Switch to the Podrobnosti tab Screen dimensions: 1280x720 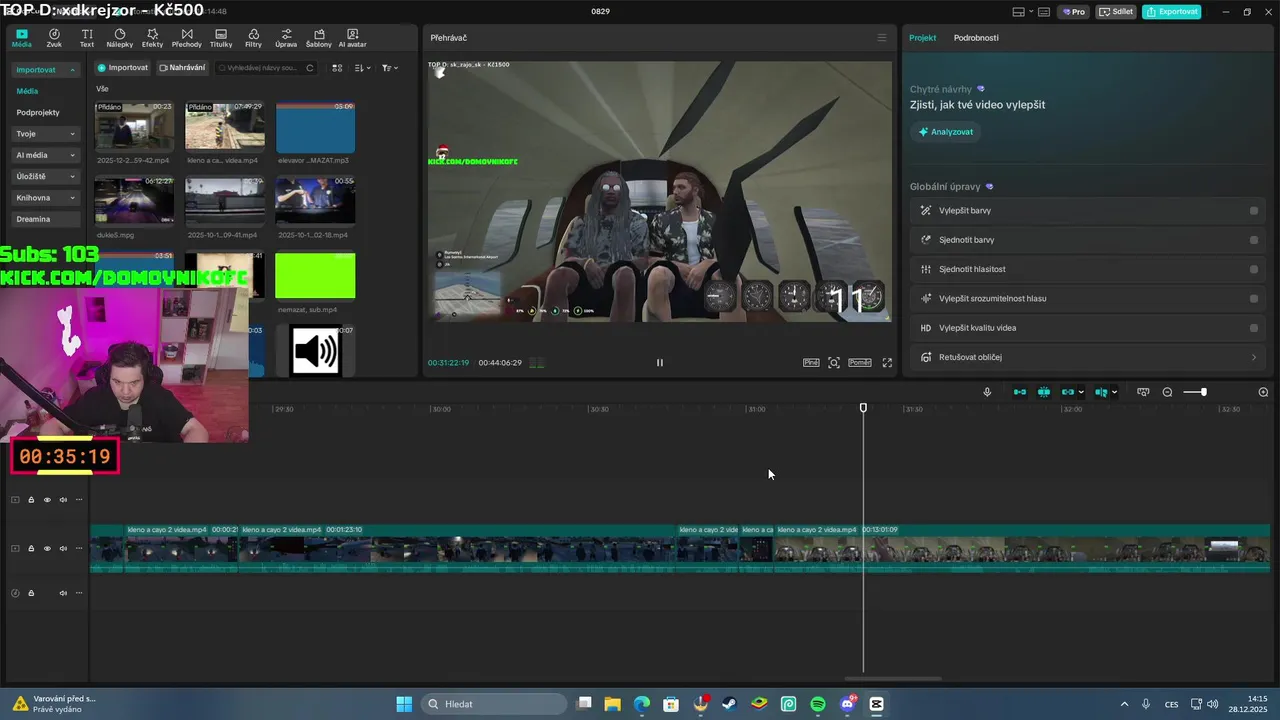976,38
